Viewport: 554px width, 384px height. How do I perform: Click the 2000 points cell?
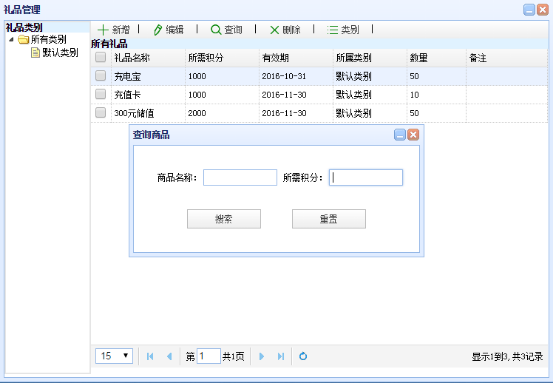pos(223,113)
